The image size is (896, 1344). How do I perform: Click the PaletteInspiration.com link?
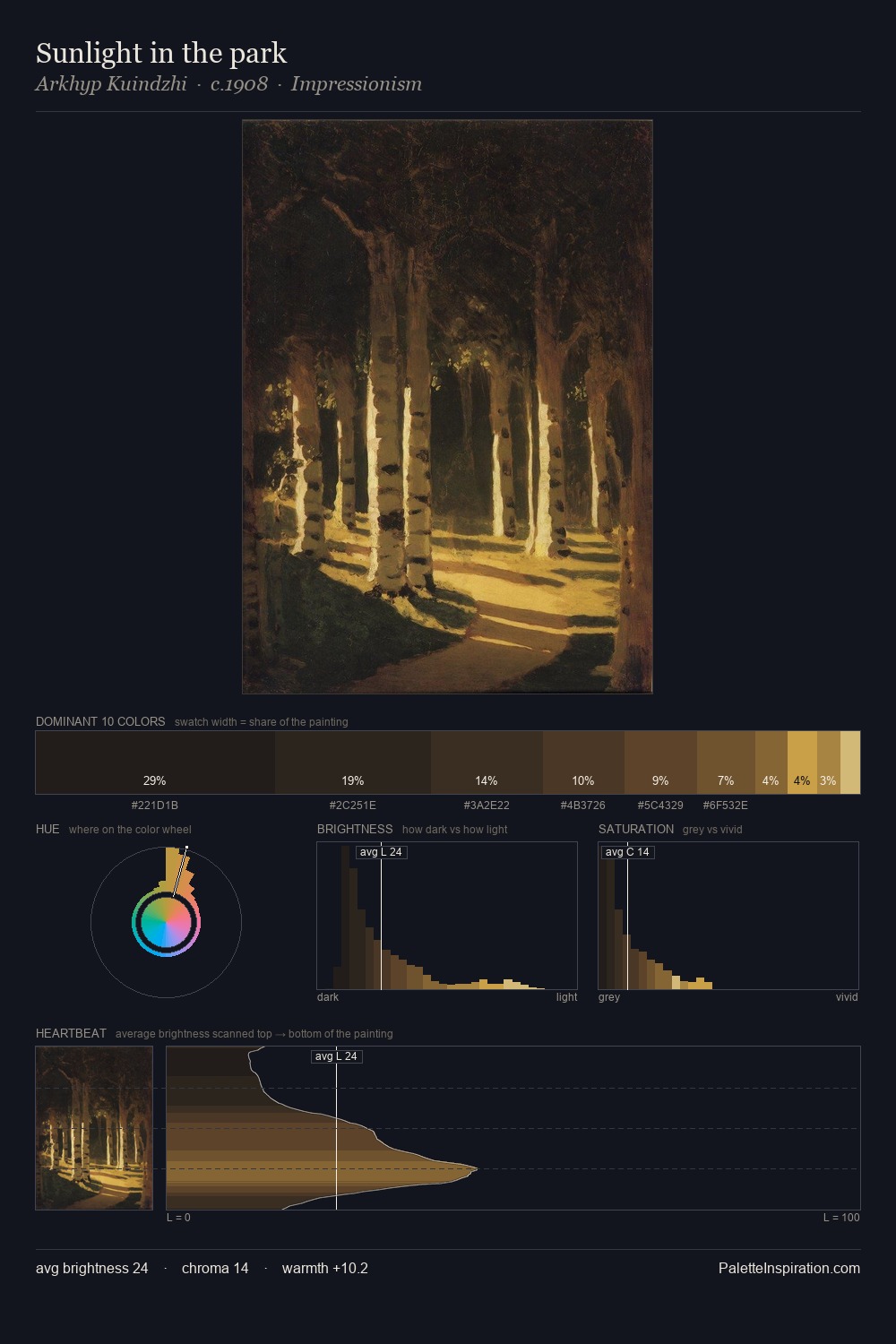click(789, 1268)
